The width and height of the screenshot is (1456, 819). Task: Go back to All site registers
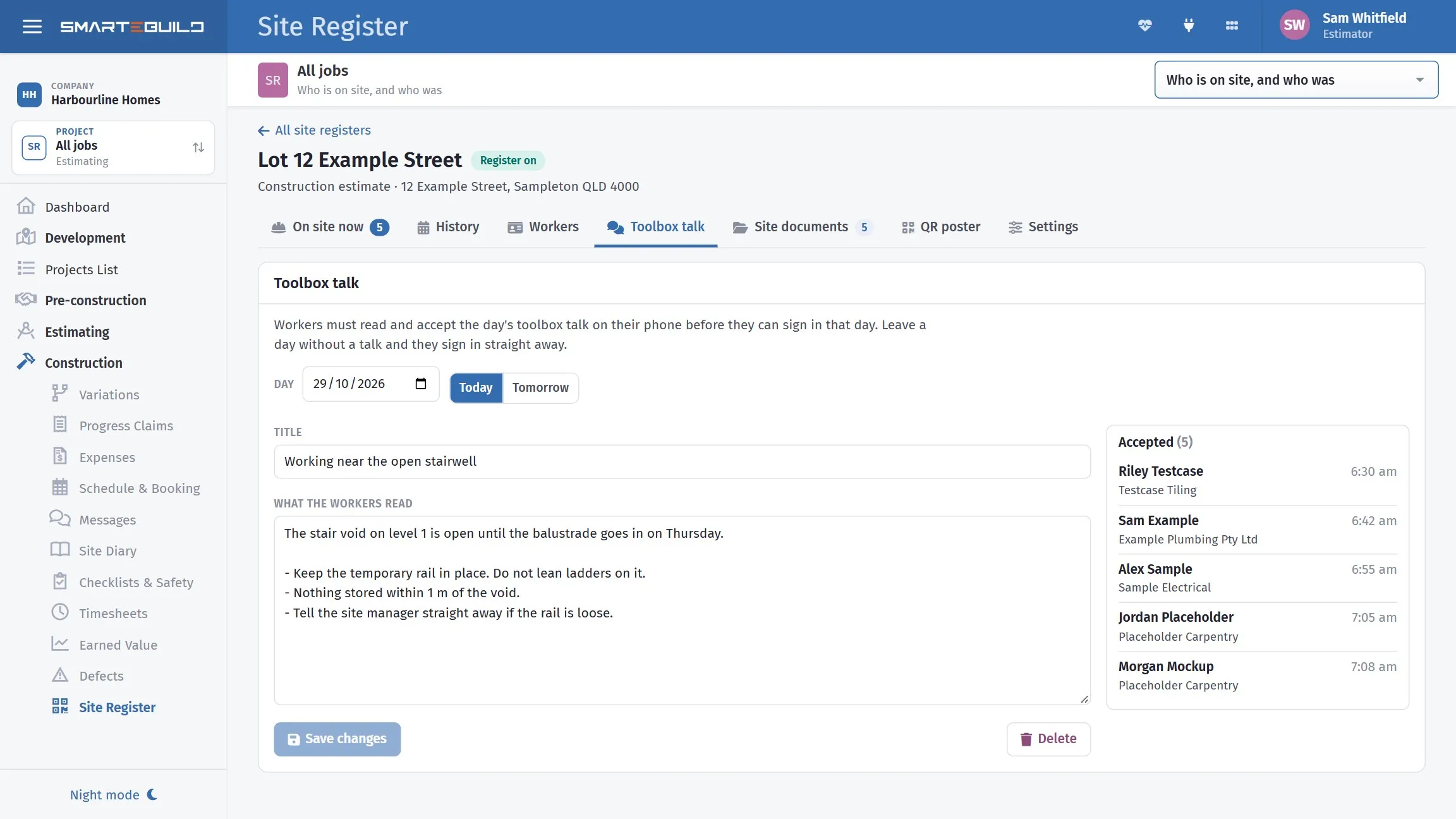314,130
